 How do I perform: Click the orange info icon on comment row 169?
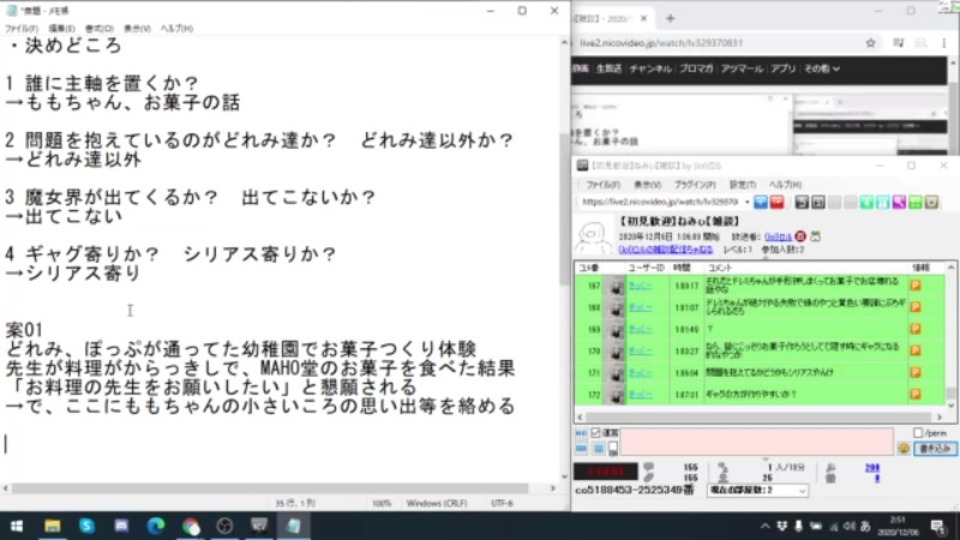coord(915,329)
